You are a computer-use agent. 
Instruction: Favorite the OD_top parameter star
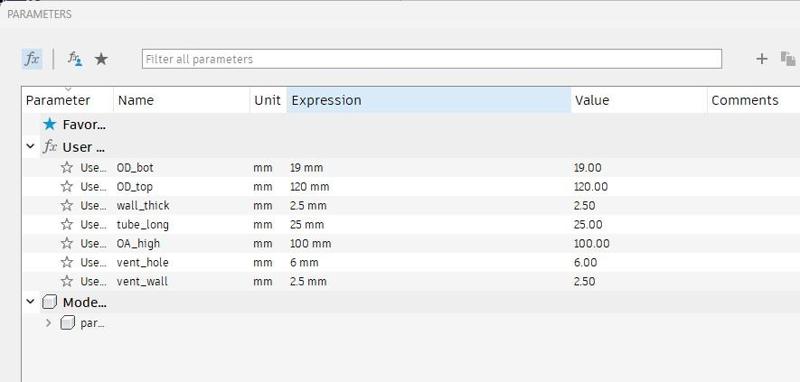pyautogui.click(x=67, y=186)
